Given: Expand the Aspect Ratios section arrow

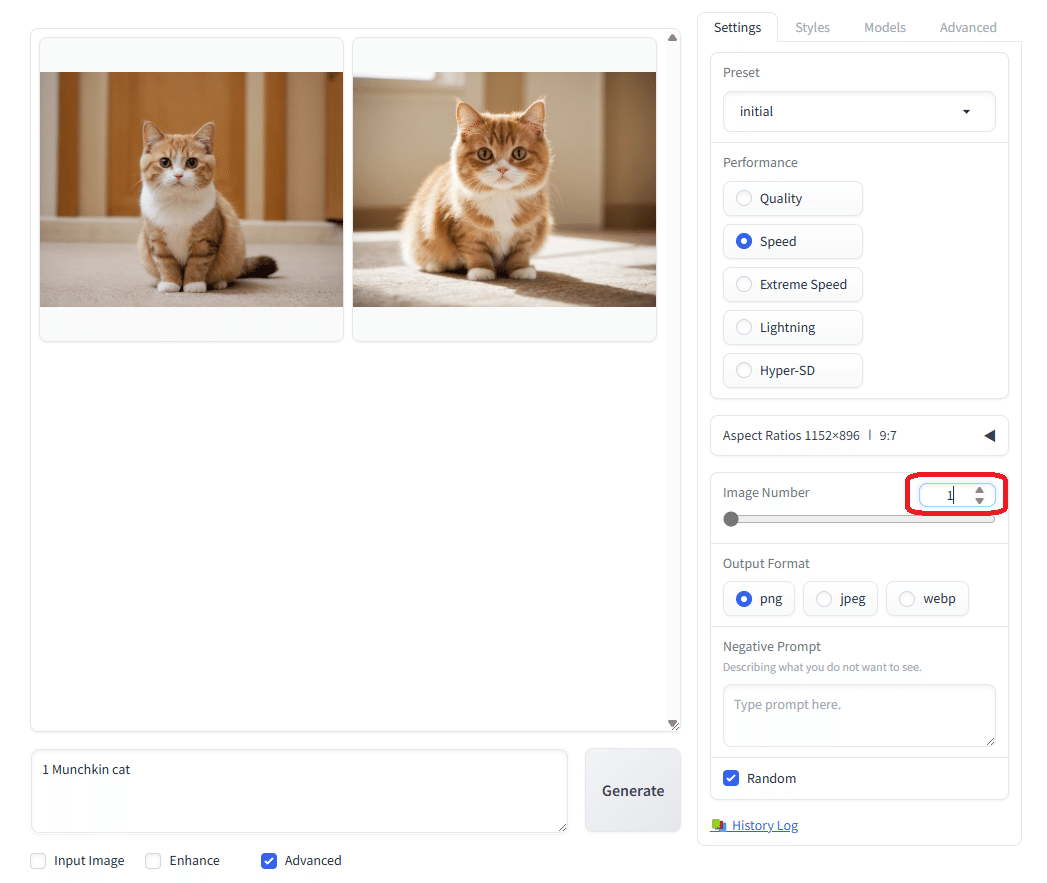Looking at the screenshot, I should [x=990, y=435].
